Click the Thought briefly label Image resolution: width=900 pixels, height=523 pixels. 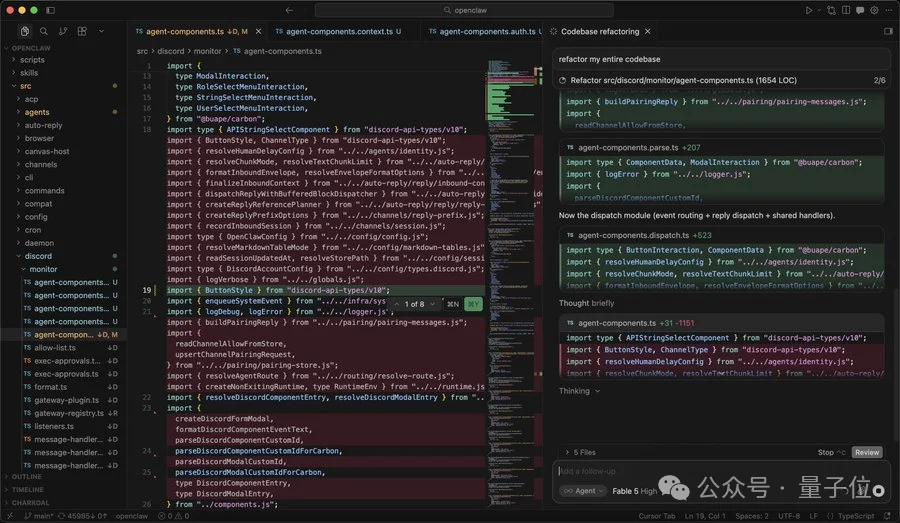tap(586, 303)
